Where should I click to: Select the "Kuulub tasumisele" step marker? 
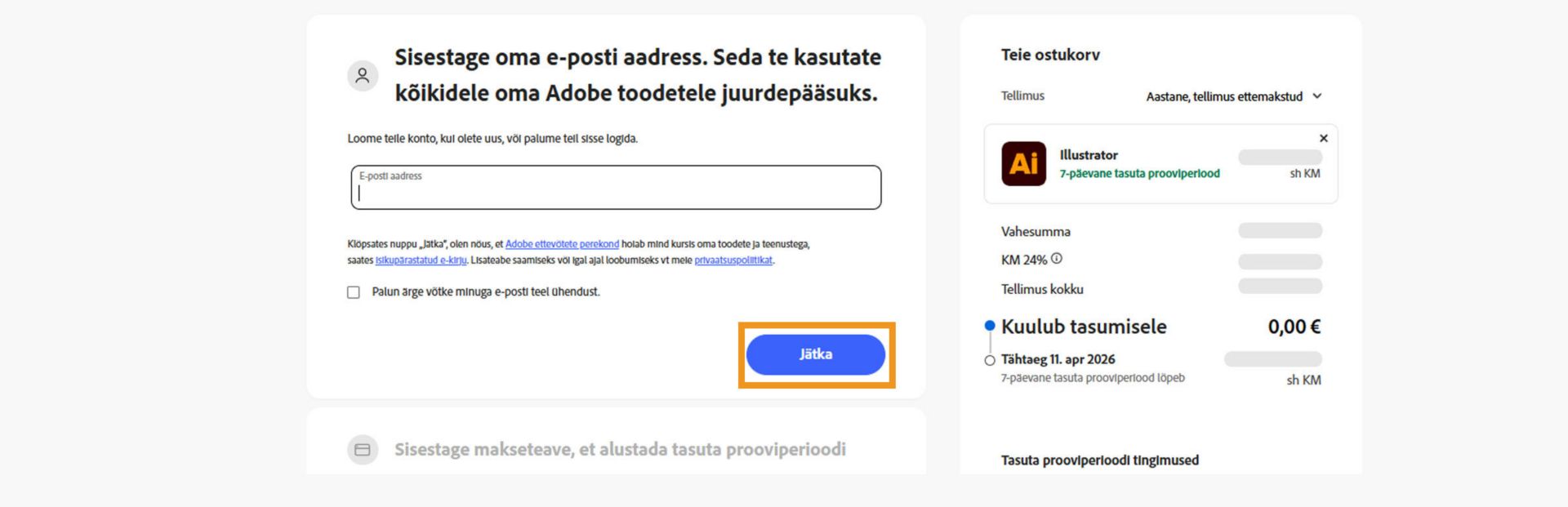point(988,324)
